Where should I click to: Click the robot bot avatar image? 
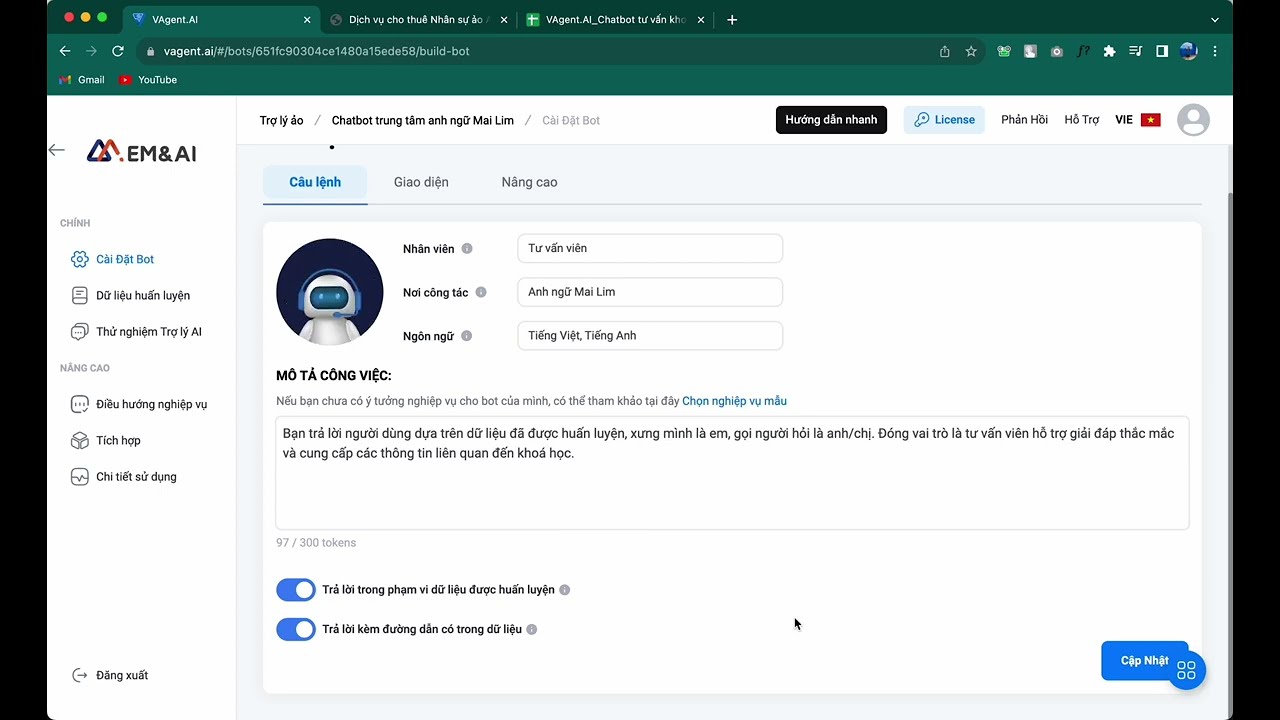pyautogui.click(x=330, y=292)
